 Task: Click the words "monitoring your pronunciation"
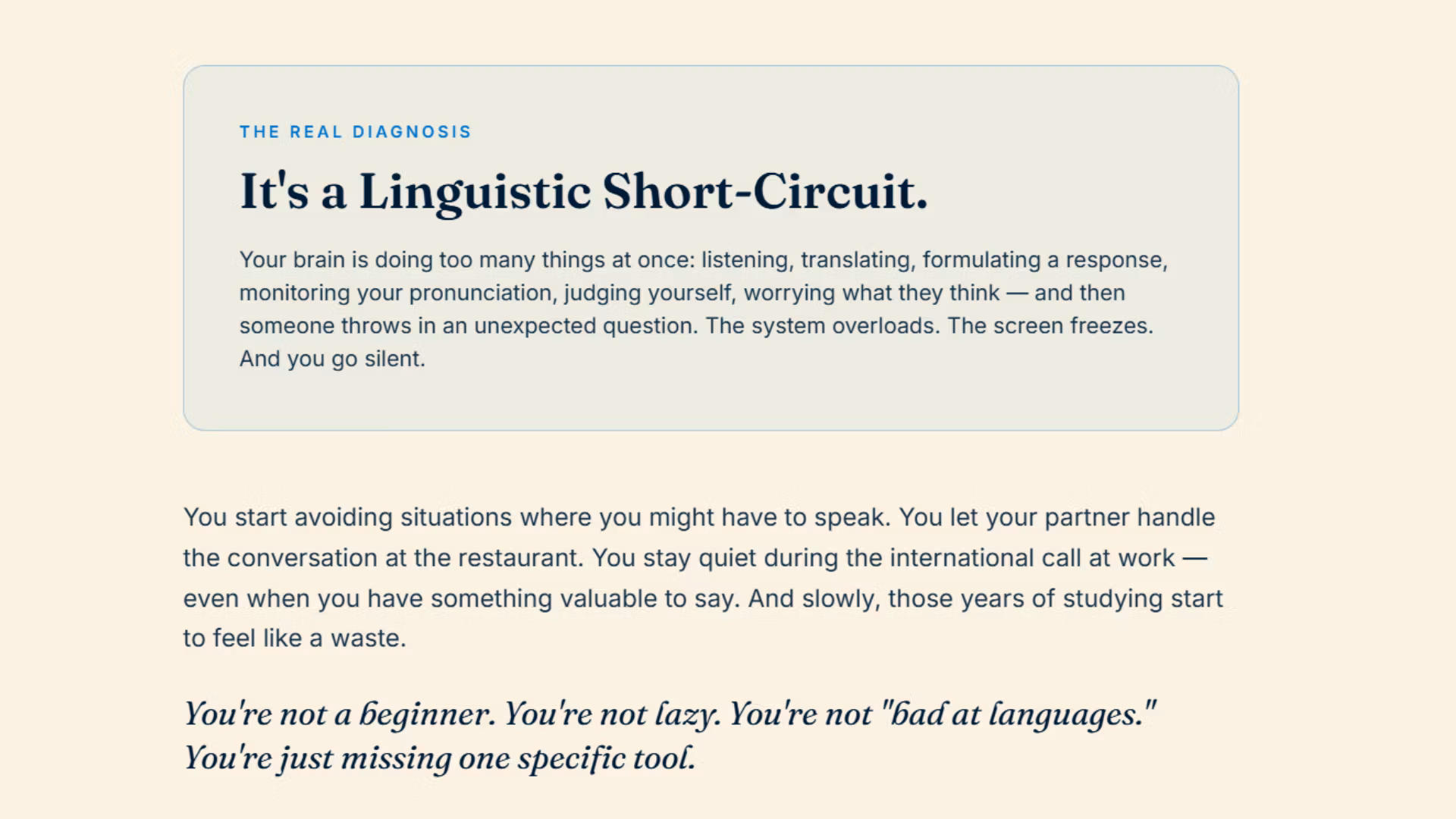(x=396, y=293)
